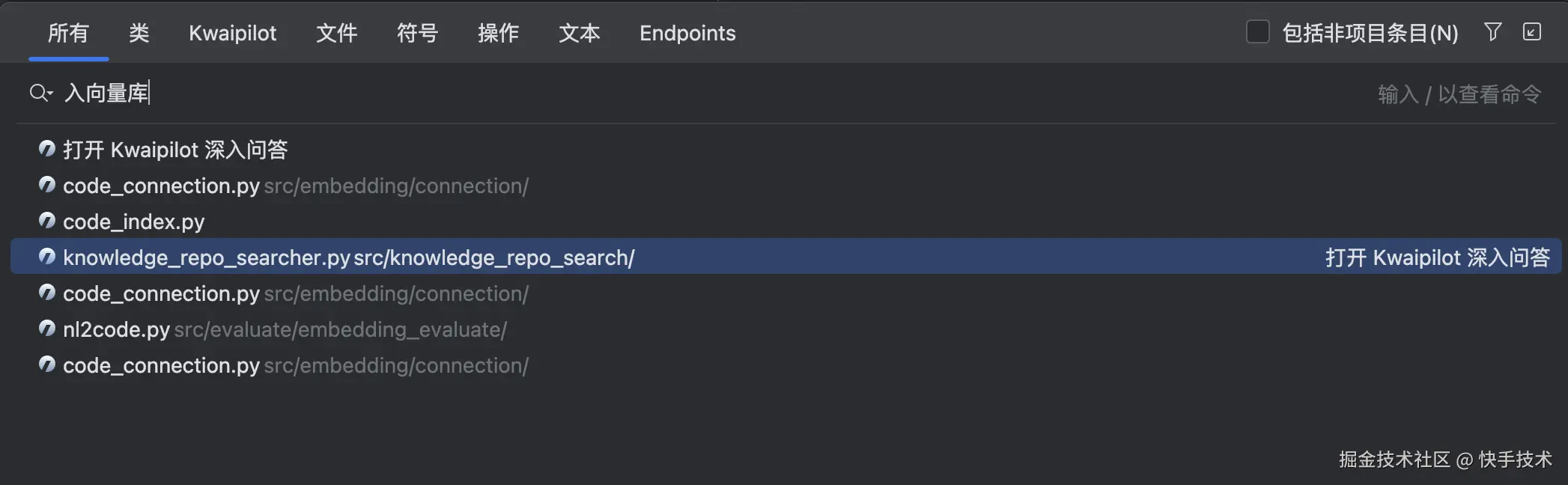Click Kwaipilot icon beside code_index.py
Viewport: 1568px width, 485px height.
click(47, 221)
